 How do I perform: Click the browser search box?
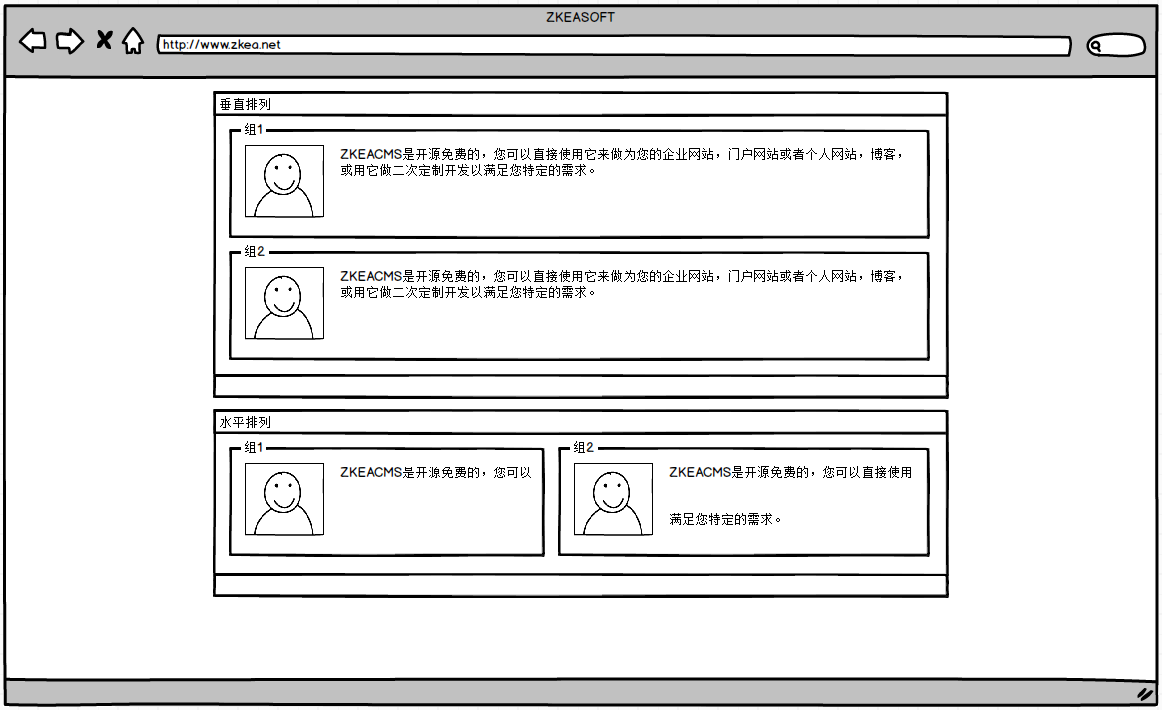pyautogui.click(x=1116, y=45)
